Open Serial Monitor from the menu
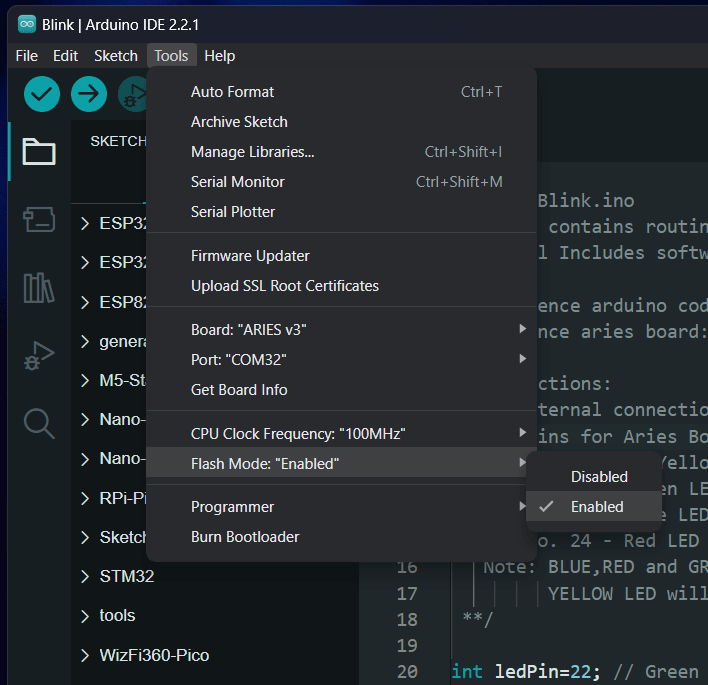Image resolution: width=708 pixels, height=685 pixels. pyautogui.click(x=342, y=182)
